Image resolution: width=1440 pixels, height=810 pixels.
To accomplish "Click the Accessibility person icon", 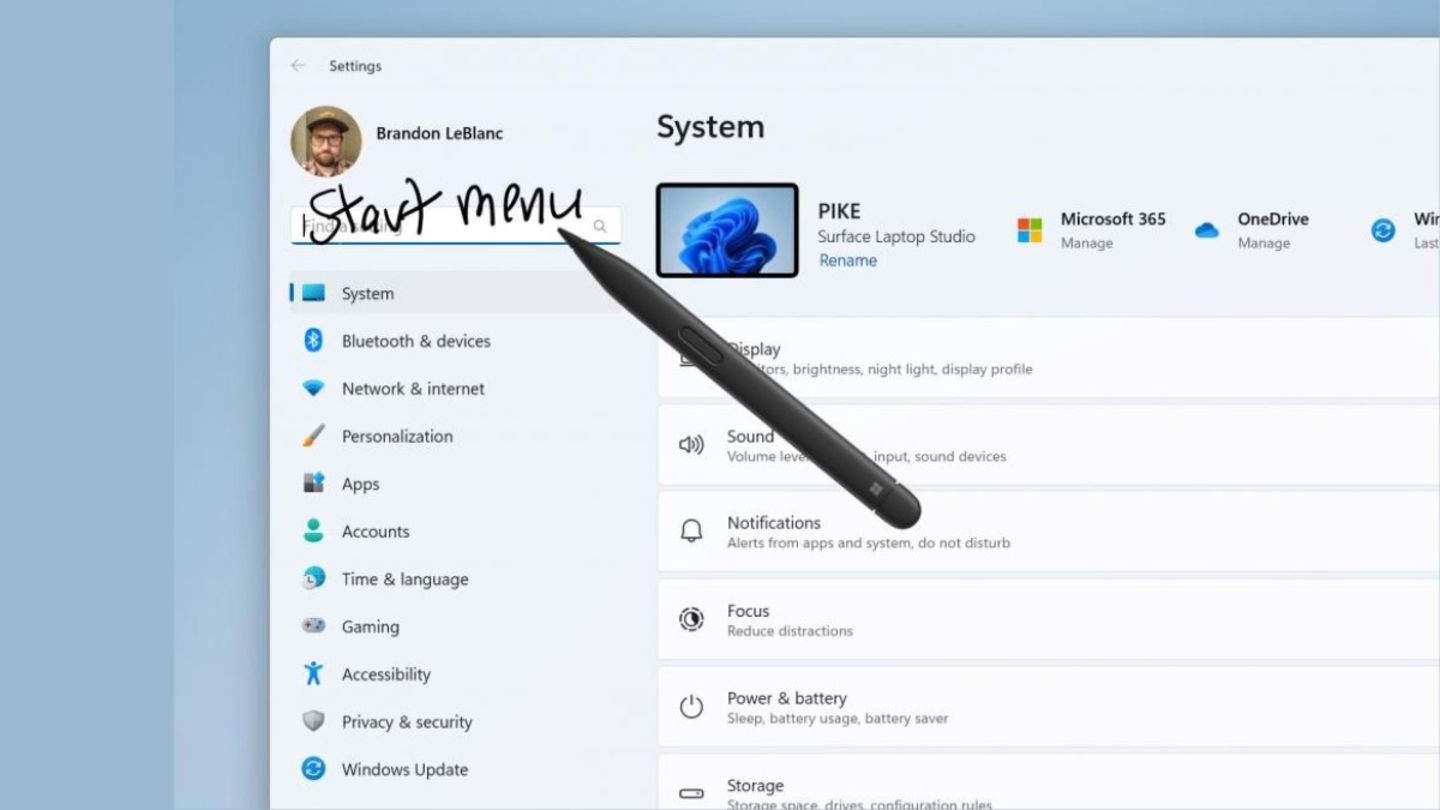I will click(x=314, y=674).
